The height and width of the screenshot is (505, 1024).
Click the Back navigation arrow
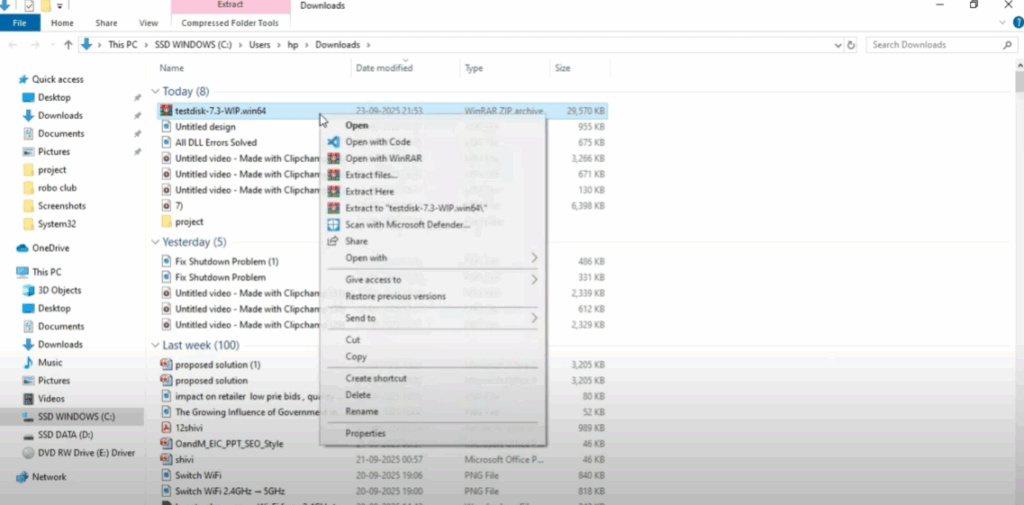point(14,45)
